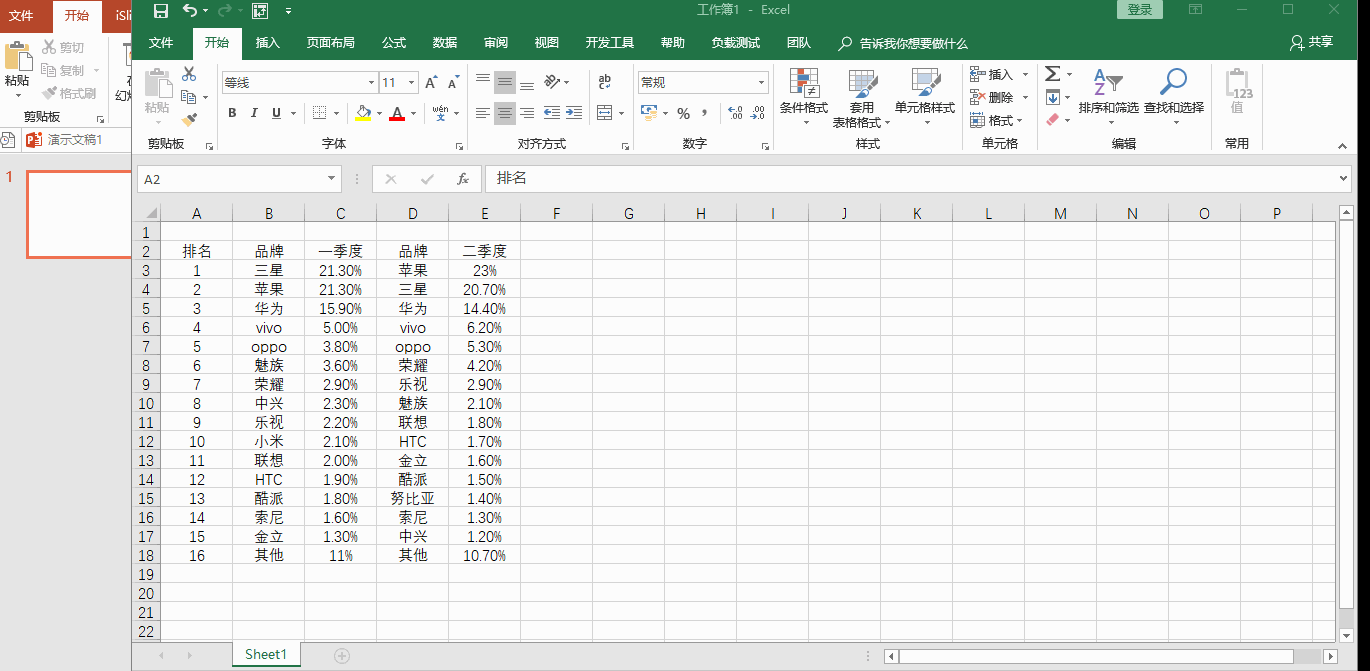Open 排序和筛选 sort and filter

[x=1108, y=96]
